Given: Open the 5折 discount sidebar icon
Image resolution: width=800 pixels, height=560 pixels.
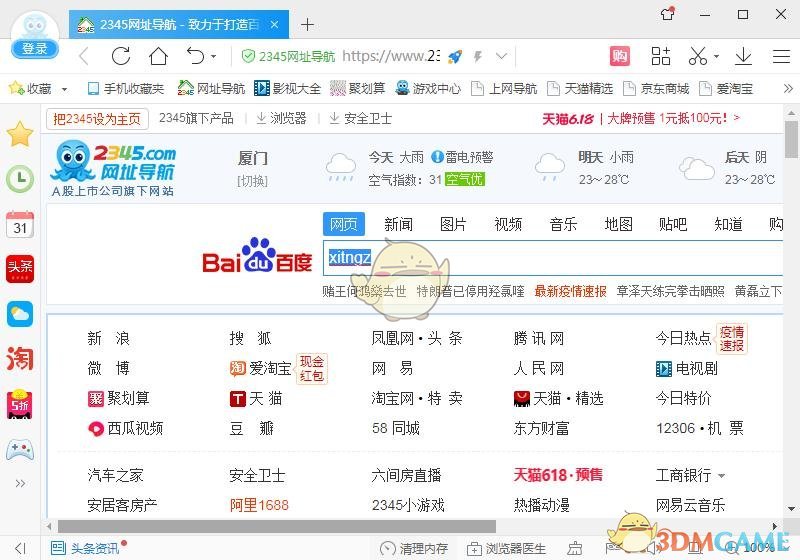Looking at the screenshot, I should click(20, 404).
